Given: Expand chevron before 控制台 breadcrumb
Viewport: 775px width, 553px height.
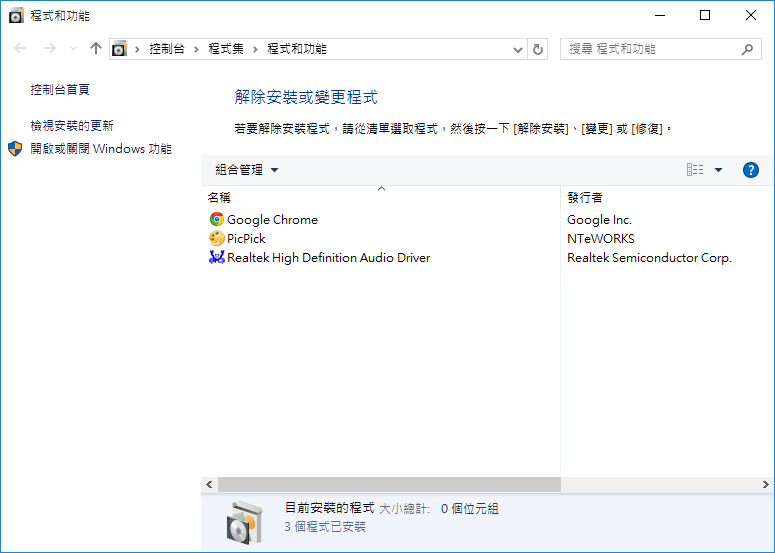Looking at the screenshot, I should click(x=137, y=49).
